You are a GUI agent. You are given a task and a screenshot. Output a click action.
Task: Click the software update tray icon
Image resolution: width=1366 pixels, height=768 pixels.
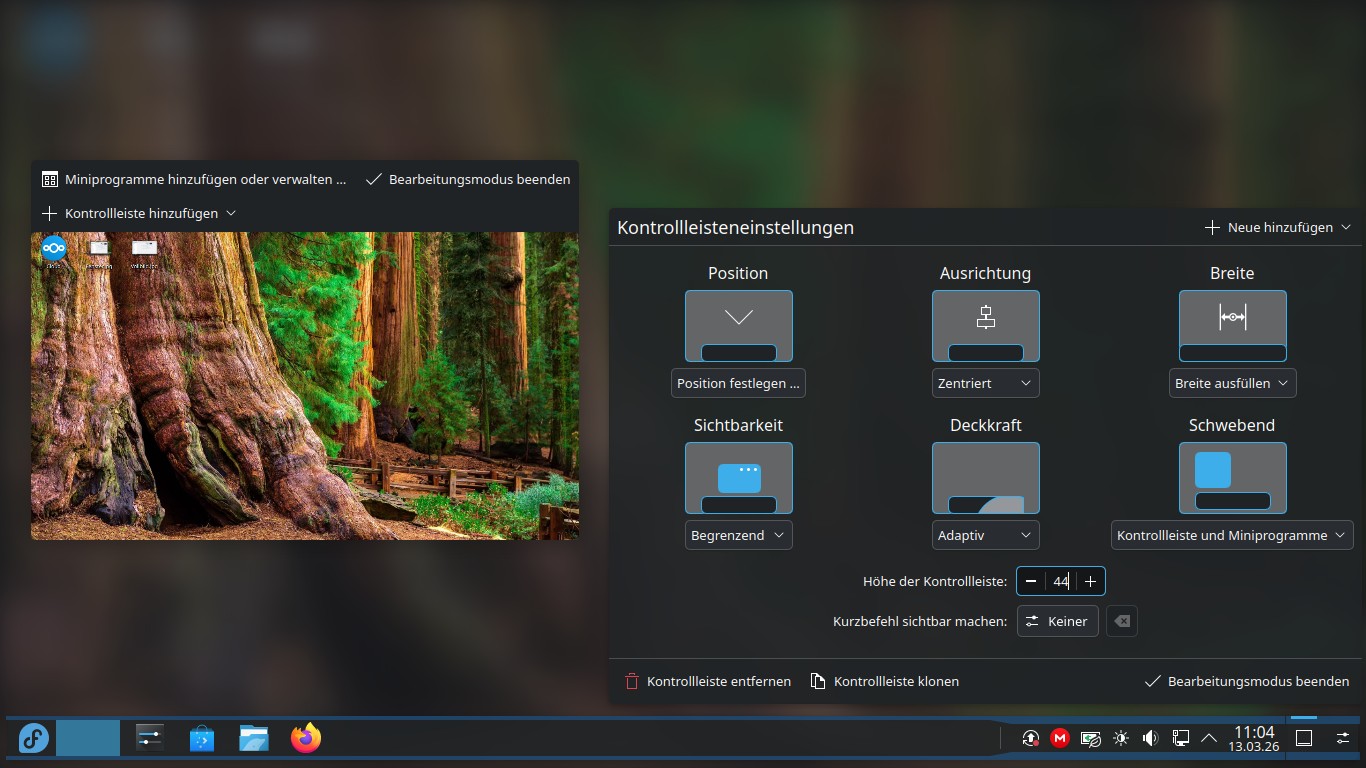click(1031, 738)
